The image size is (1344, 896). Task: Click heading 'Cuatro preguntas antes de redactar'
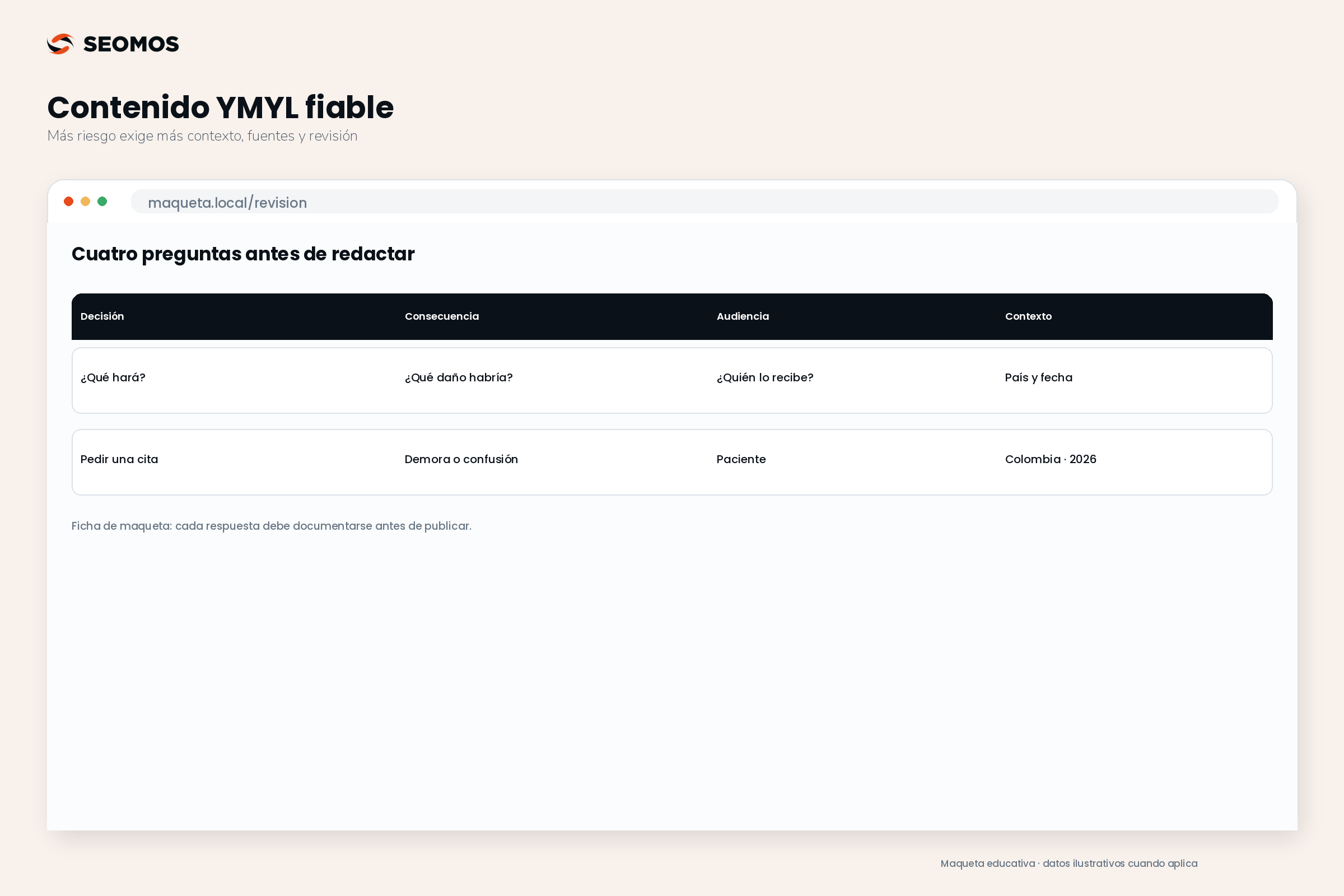coord(243,254)
